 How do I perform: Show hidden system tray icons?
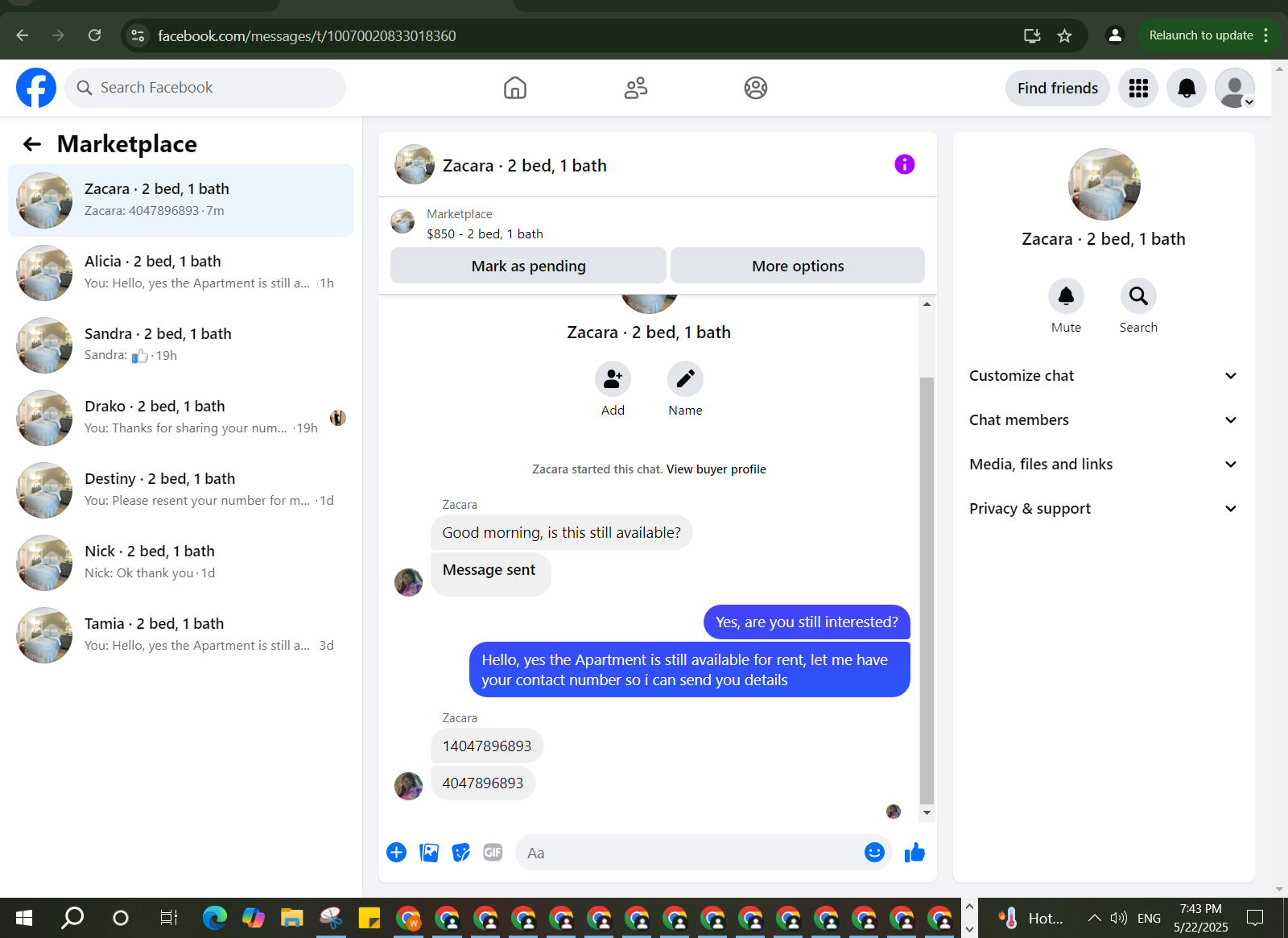tap(1094, 918)
